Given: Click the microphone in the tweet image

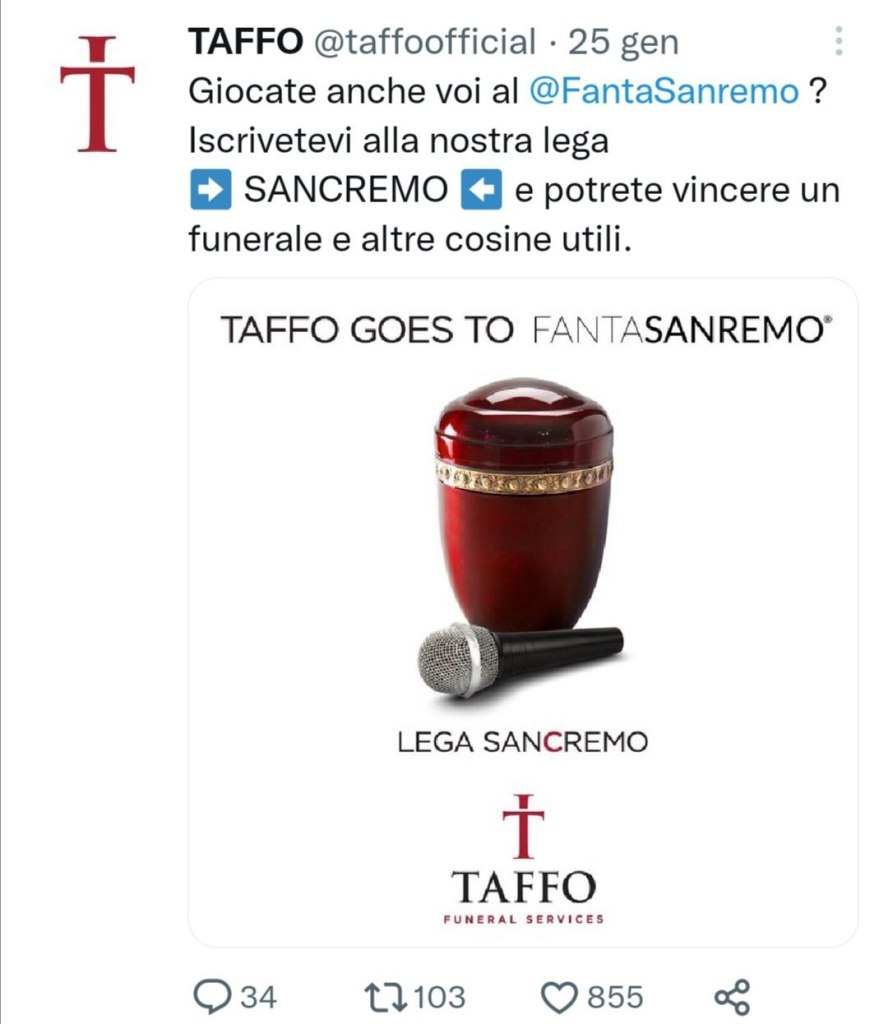Looking at the screenshot, I should point(520,660).
